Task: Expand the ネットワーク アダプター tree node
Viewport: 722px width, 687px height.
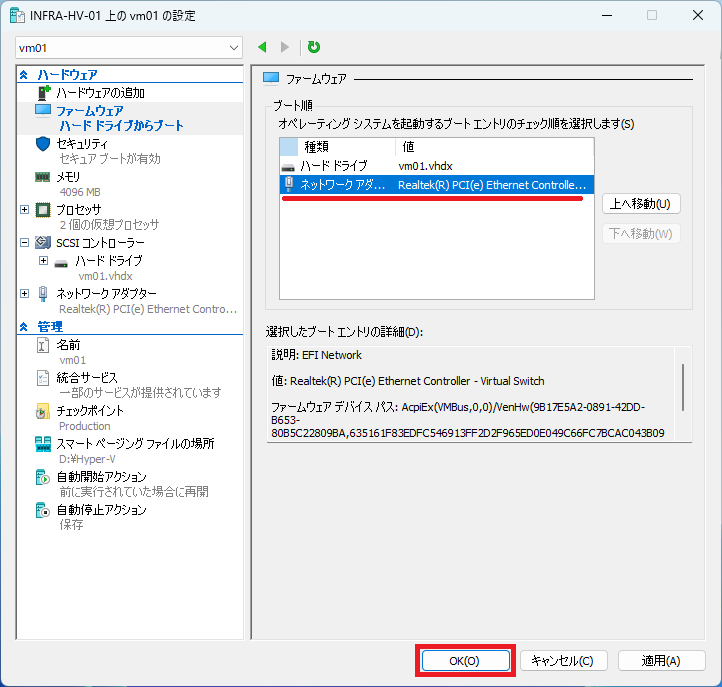Action: [25, 293]
